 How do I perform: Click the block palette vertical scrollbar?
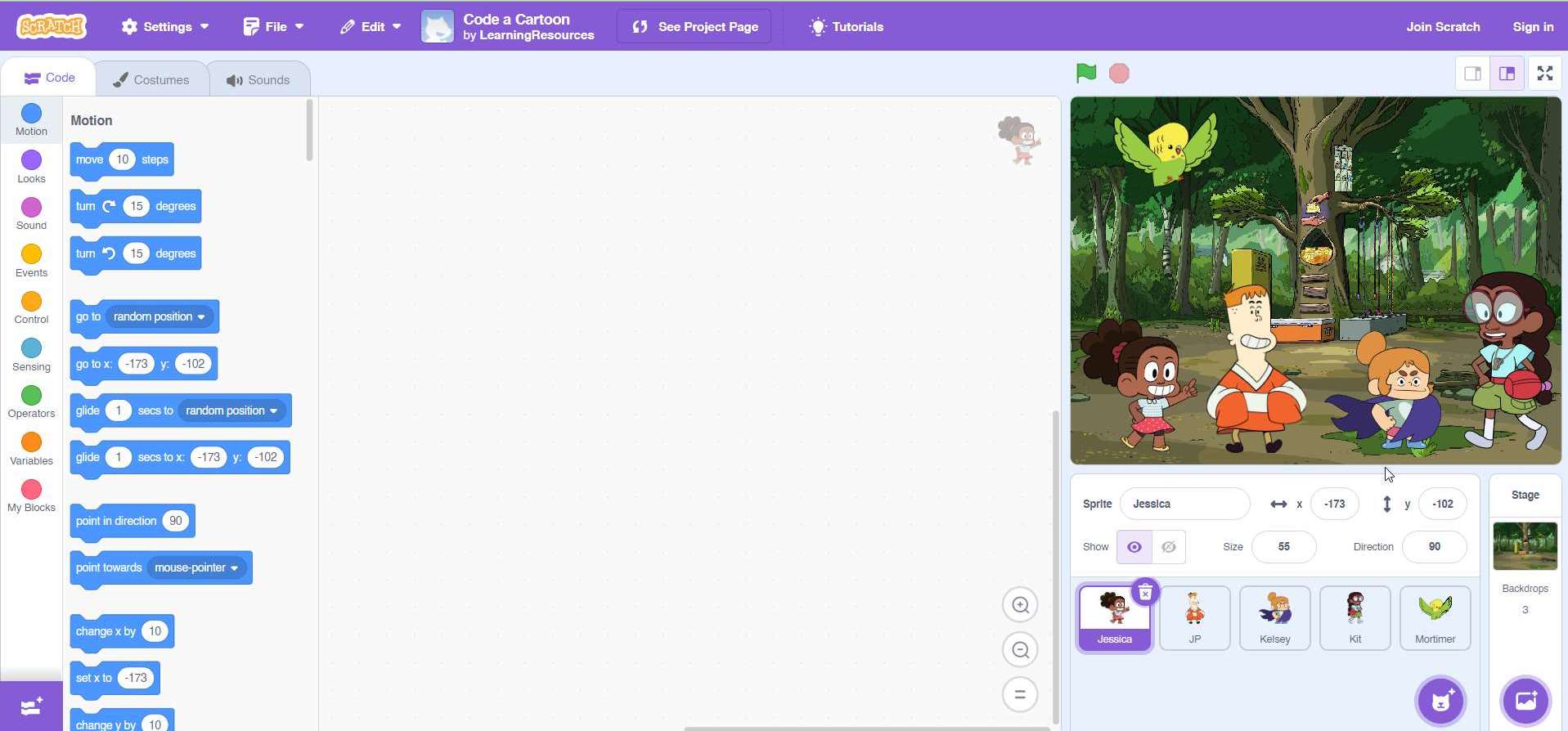(309, 131)
